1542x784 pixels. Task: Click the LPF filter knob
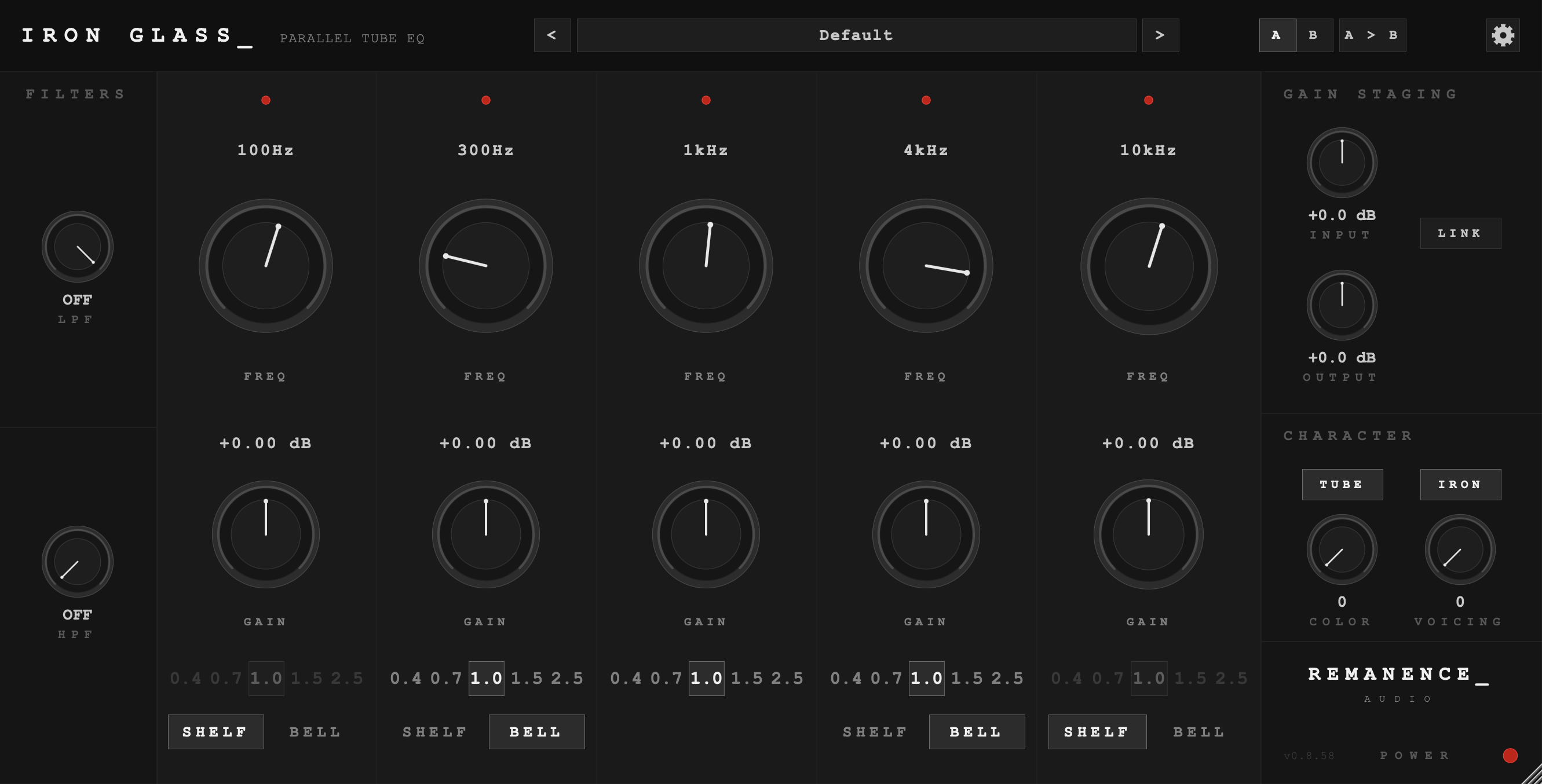coord(77,247)
